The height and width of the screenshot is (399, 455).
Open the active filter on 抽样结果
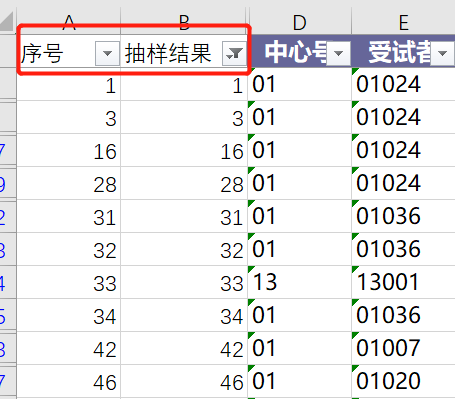click(x=234, y=53)
